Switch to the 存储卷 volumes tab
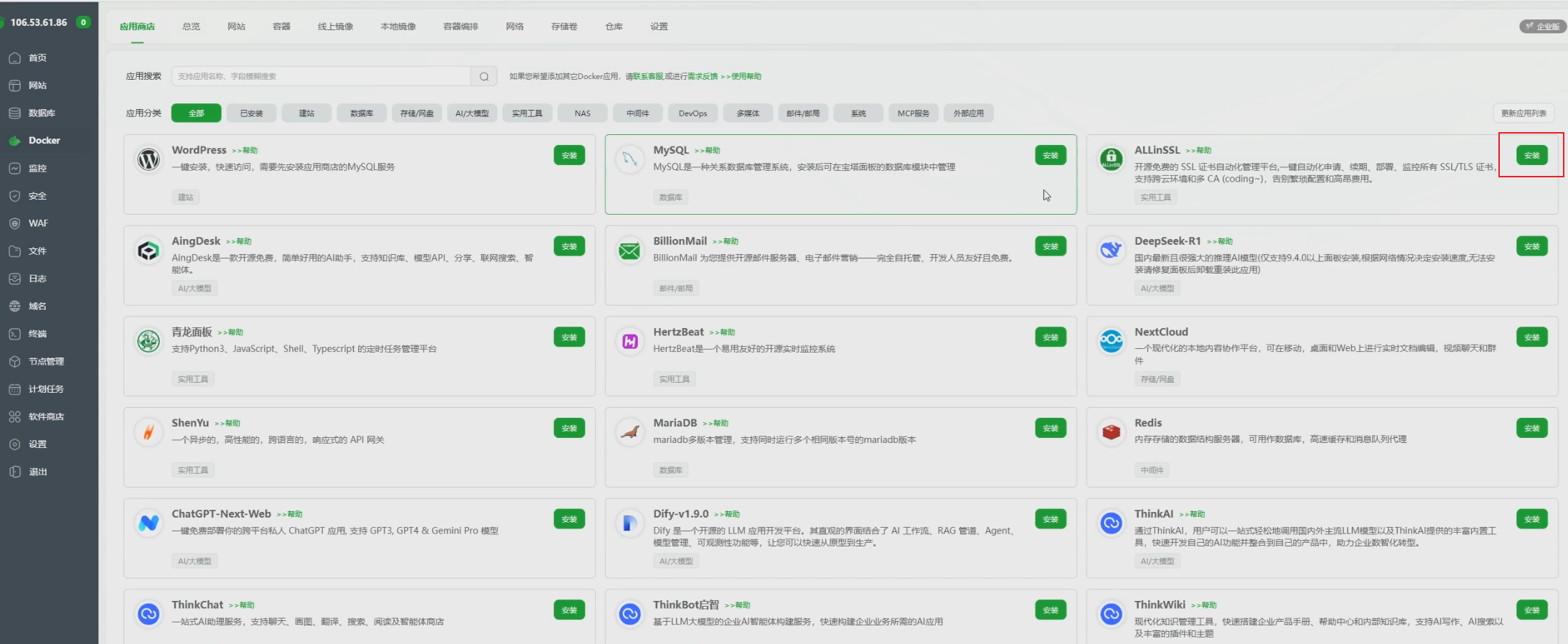Viewport: 1568px width, 644px height. click(x=564, y=27)
